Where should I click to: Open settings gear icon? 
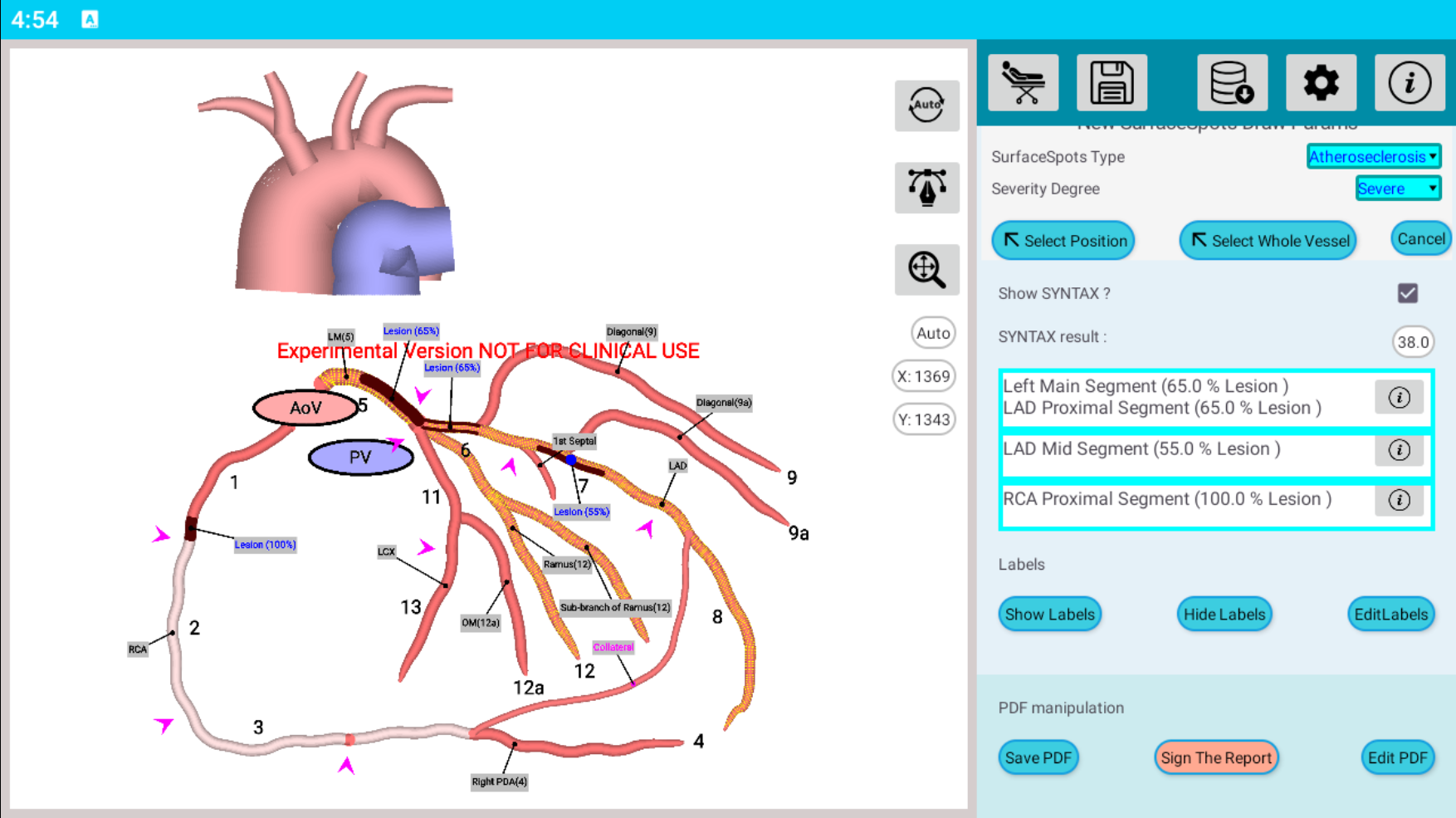click(x=1321, y=83)
